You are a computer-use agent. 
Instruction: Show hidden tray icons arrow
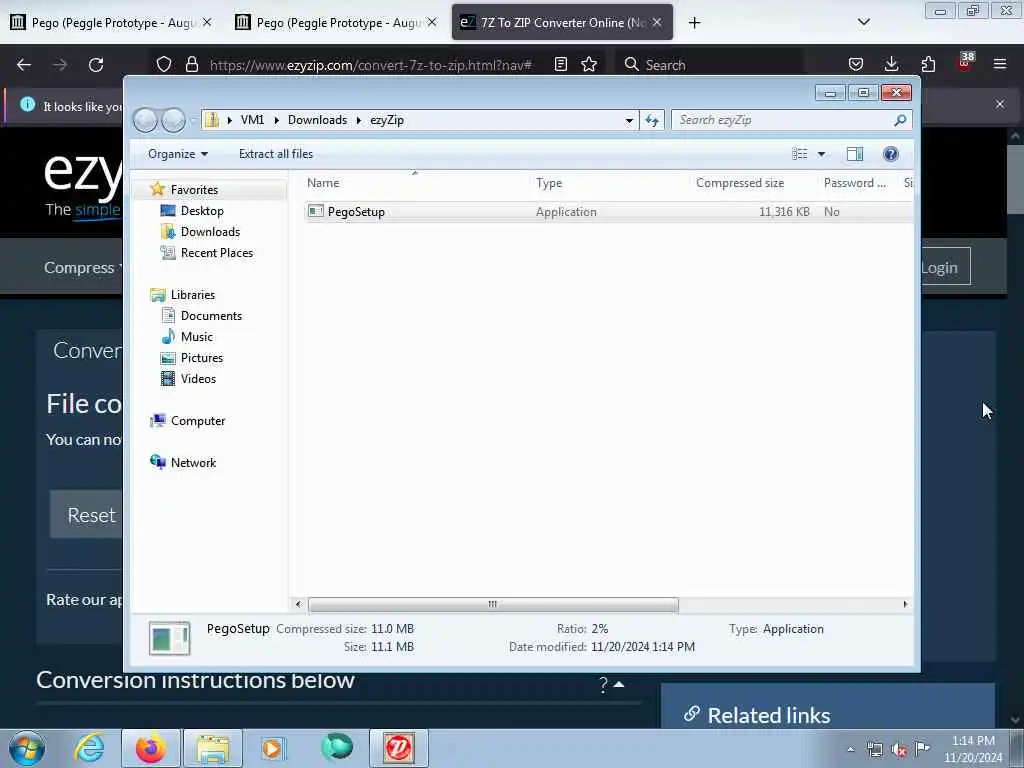tap(850, 750)
